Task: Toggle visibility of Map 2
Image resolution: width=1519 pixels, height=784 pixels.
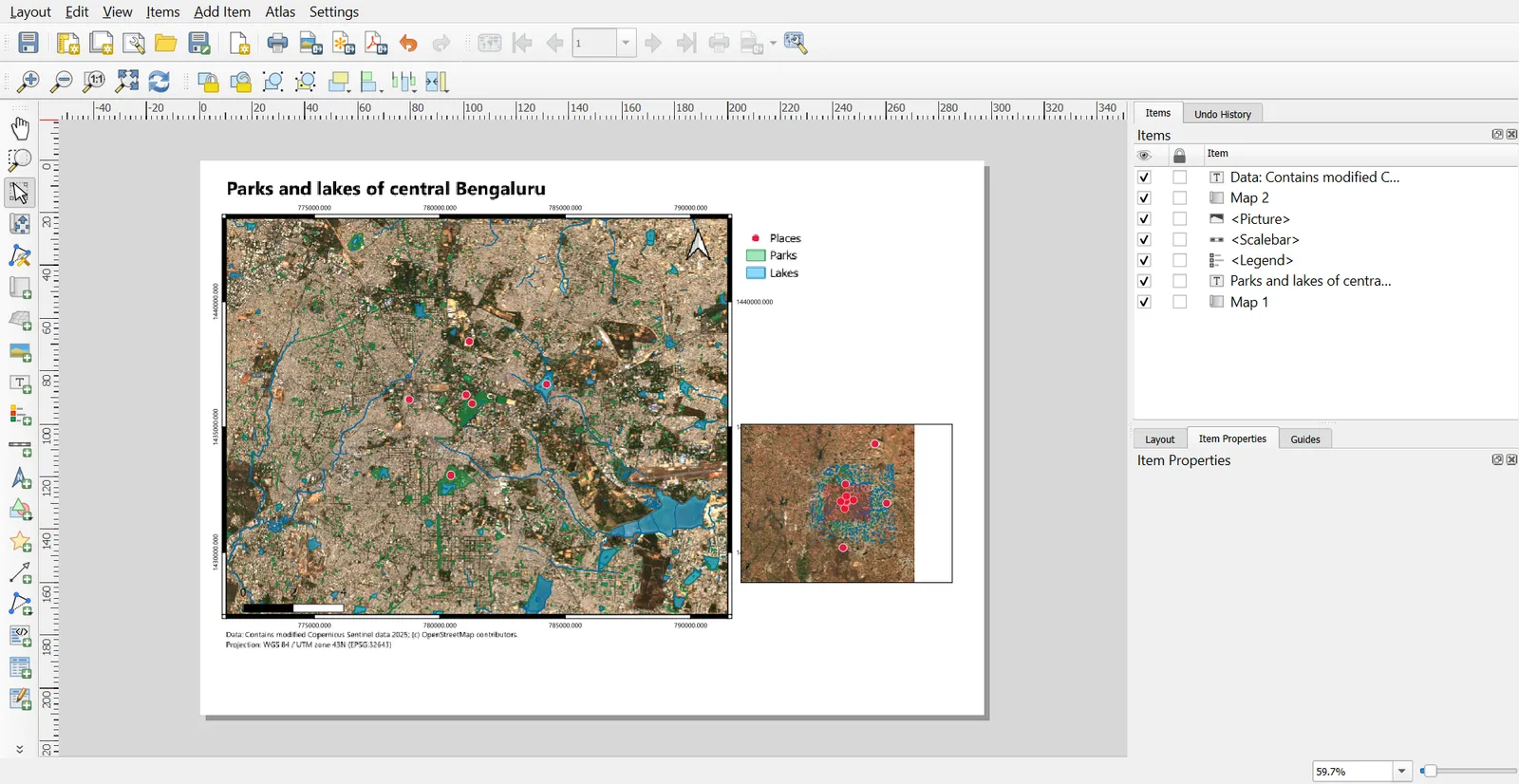Action: [1144, 197]
